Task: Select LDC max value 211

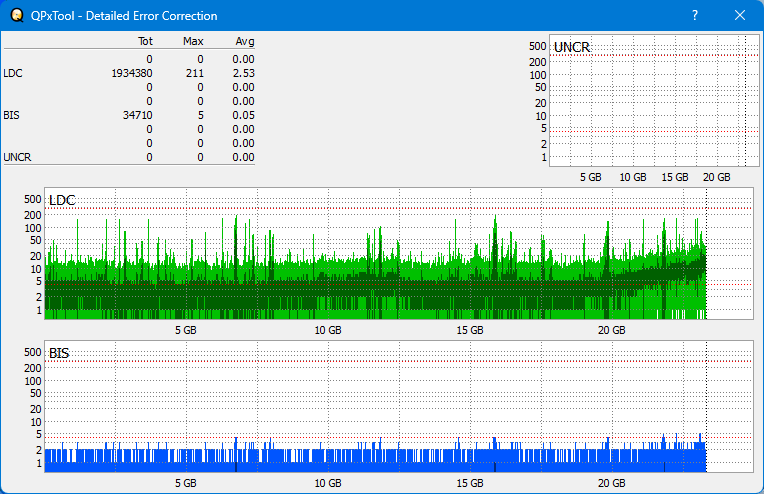Action: 194,73
